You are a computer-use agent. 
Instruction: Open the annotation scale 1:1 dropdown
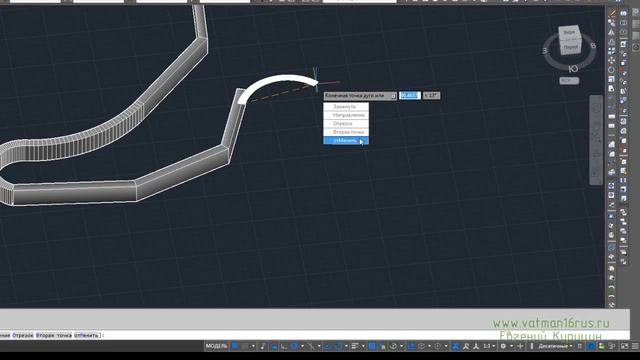click(x=489, y=346)
